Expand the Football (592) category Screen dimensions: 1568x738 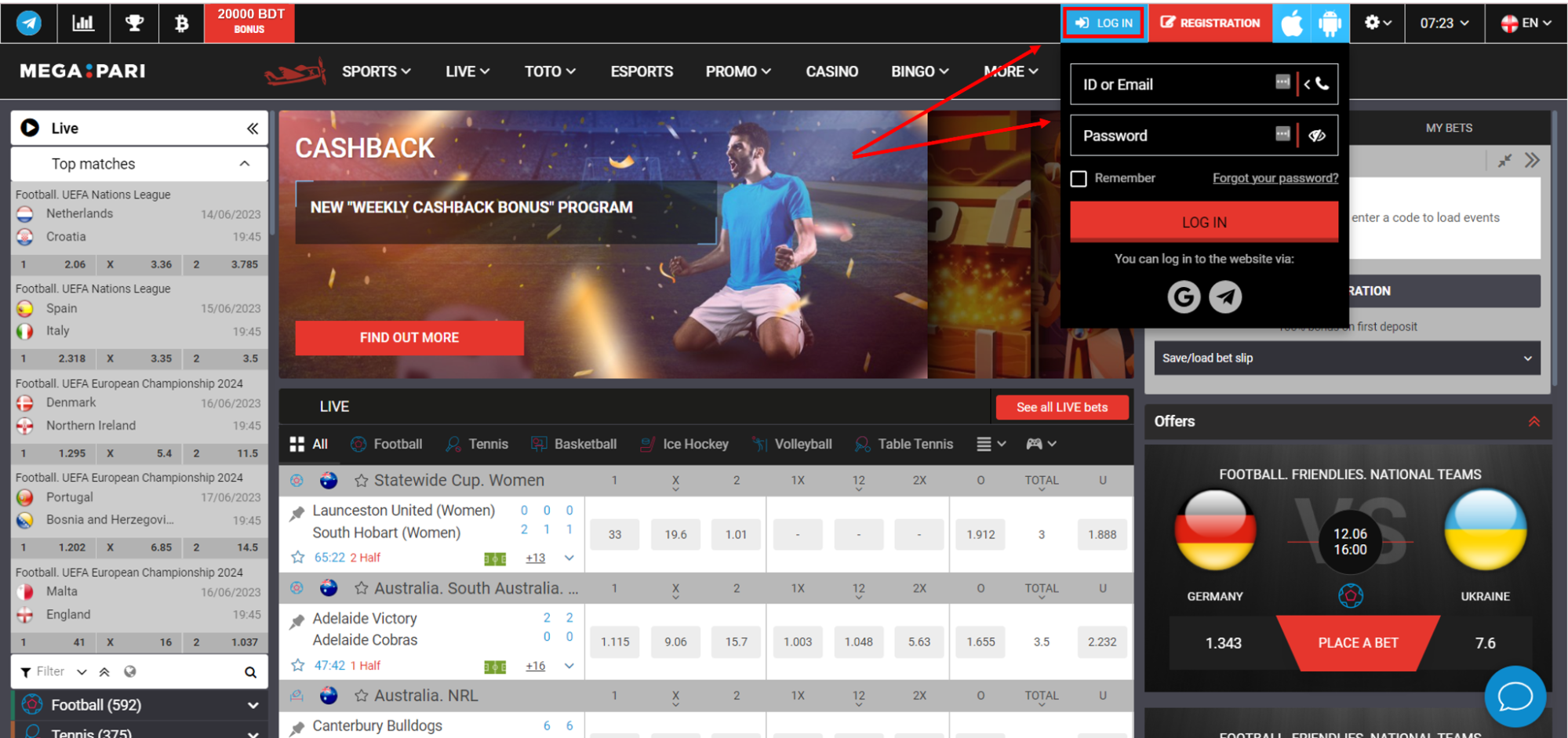pyautogui.click(x=140, y=705)
